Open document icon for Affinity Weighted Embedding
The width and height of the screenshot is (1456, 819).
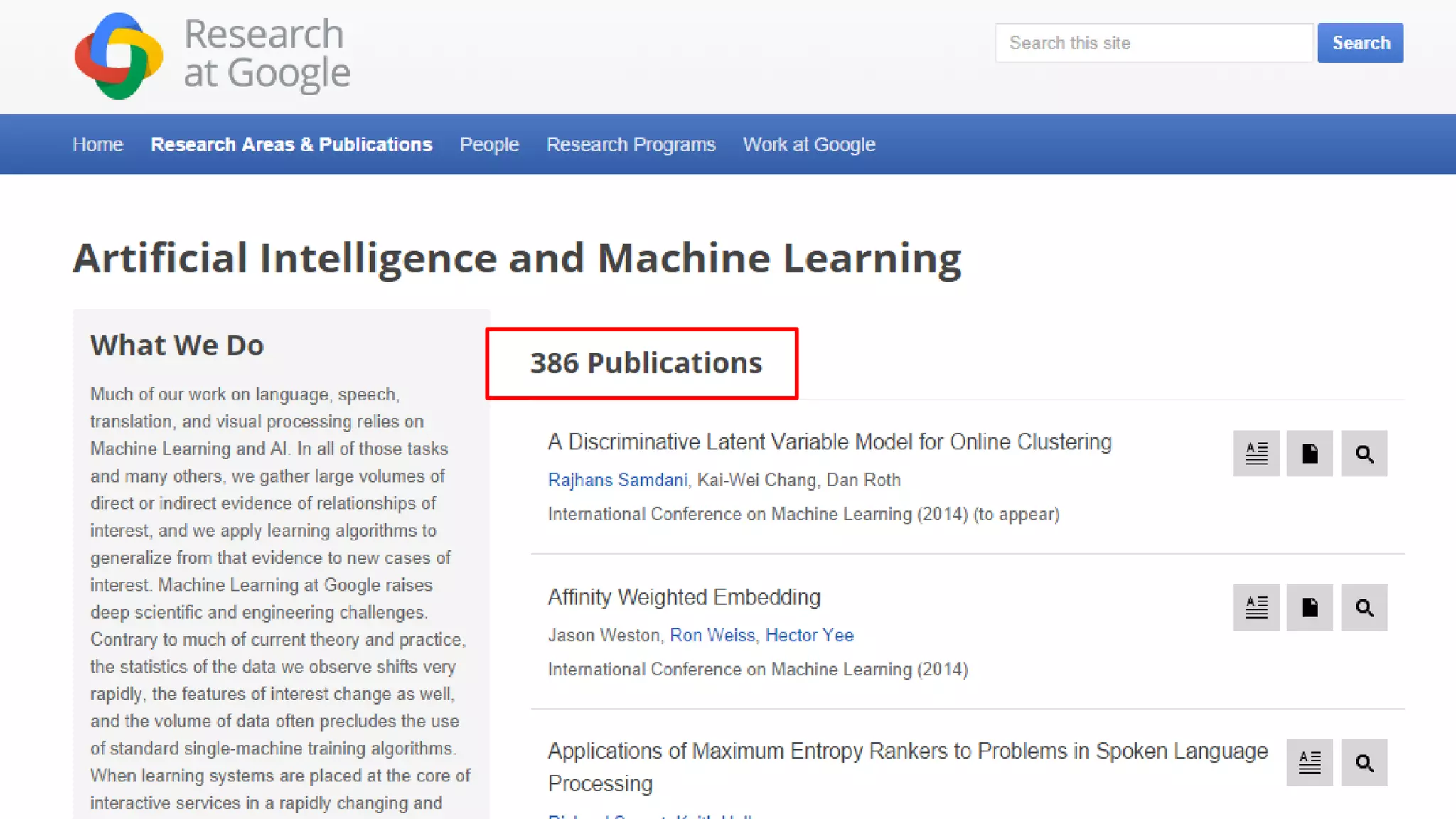pos(1310,608)
